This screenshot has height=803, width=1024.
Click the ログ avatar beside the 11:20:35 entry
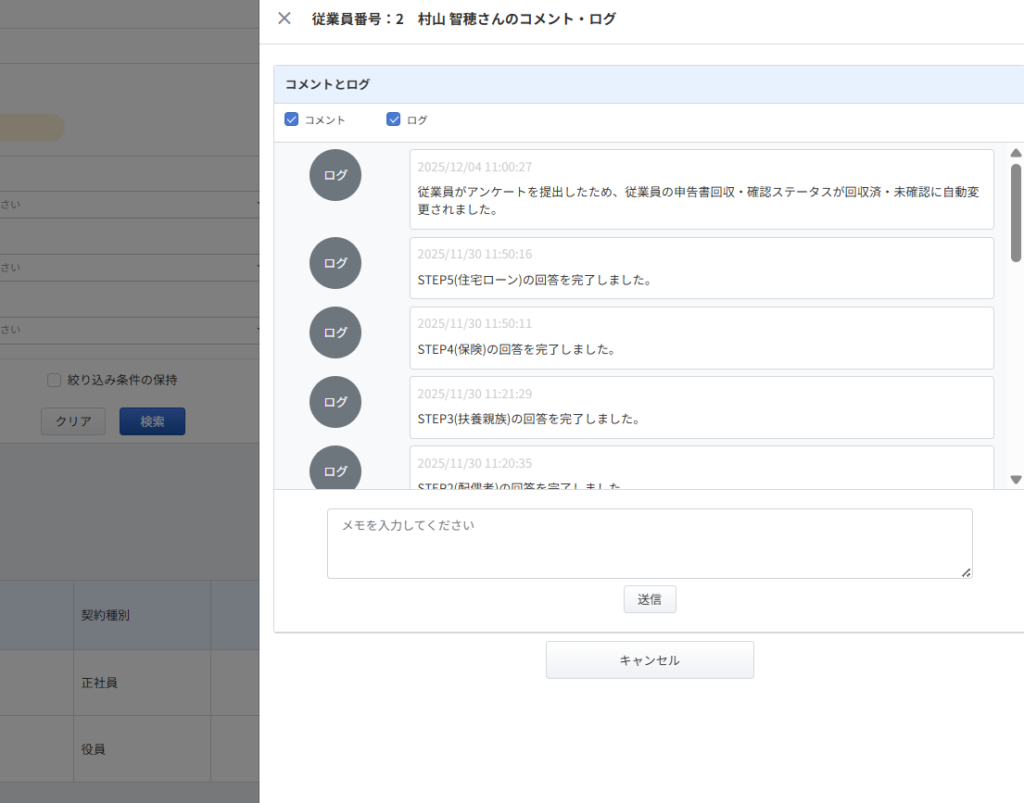tap(335, 468)
